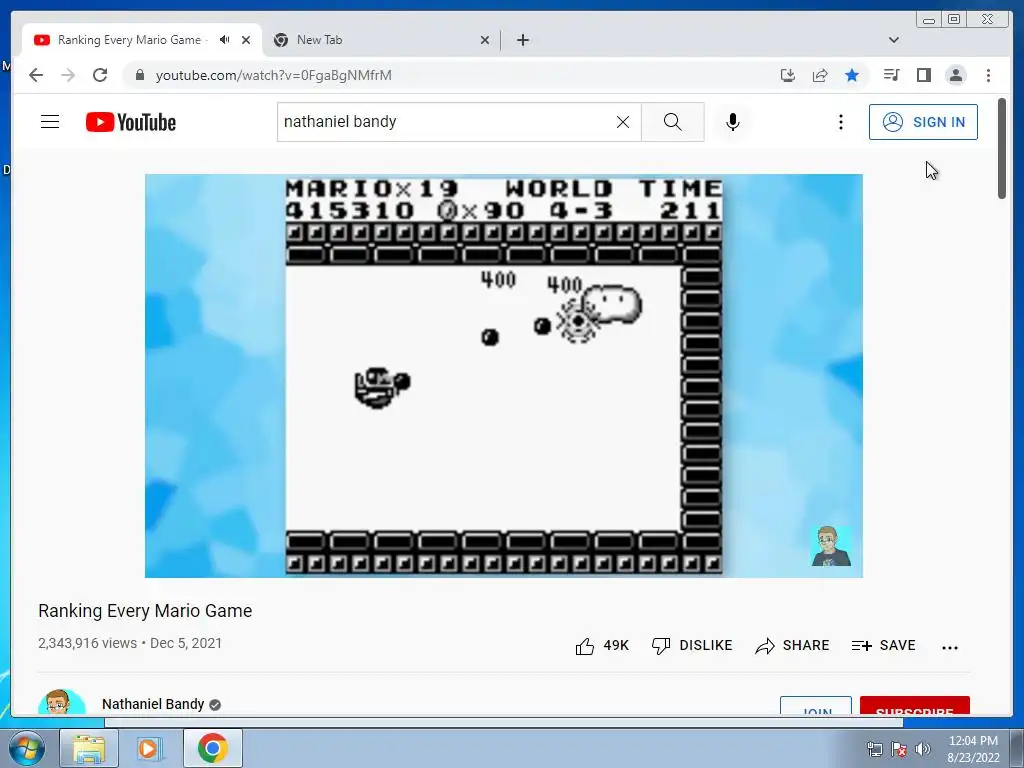Toggle Chrome side panel icon
Screen dimensions: 1024x768
tap(923, 75)
